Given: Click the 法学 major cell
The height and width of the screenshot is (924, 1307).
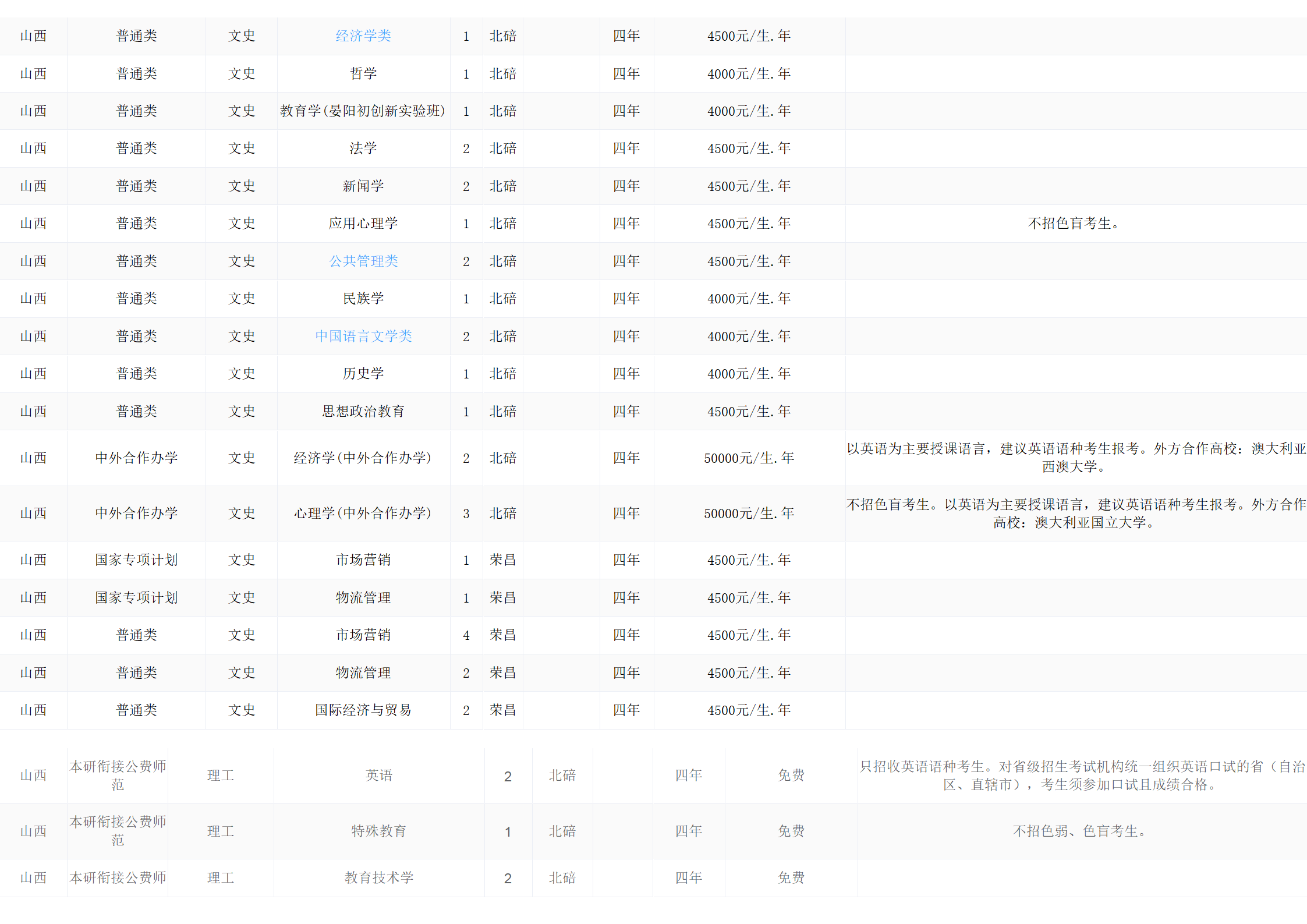Looking at the screenshot, I should pos(363,148).
